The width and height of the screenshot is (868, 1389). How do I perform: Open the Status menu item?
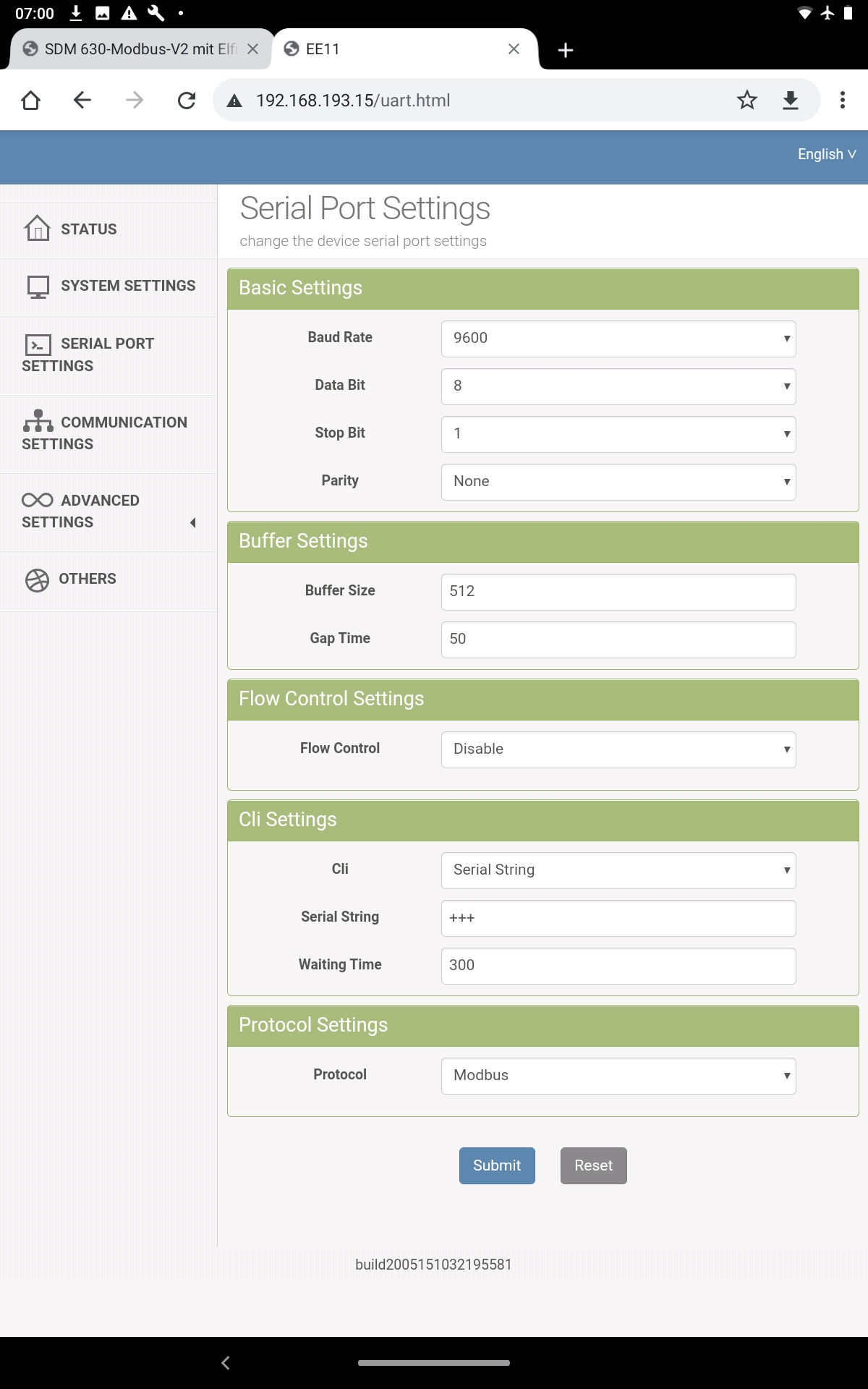pyautogui.click(x=88, y=229)
